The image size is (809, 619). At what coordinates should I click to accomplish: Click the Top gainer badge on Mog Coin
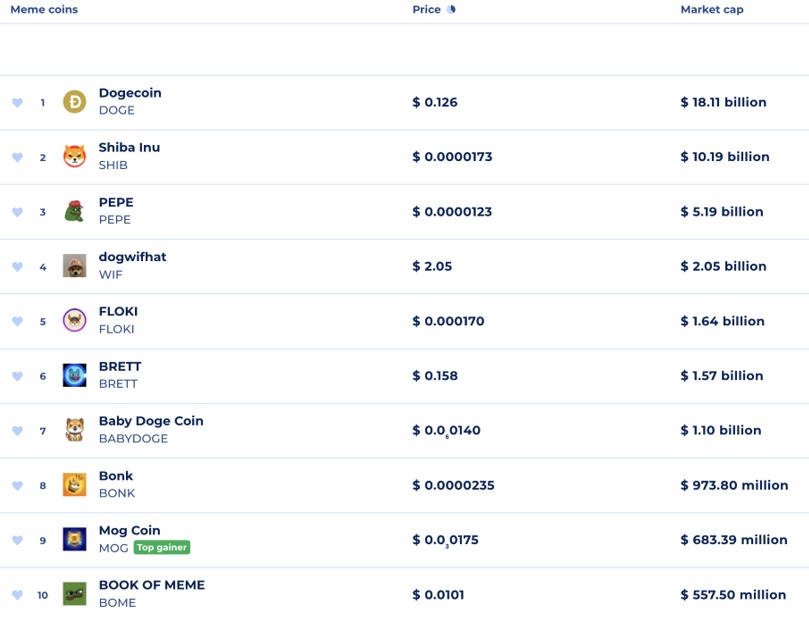(x=162, y=548)
